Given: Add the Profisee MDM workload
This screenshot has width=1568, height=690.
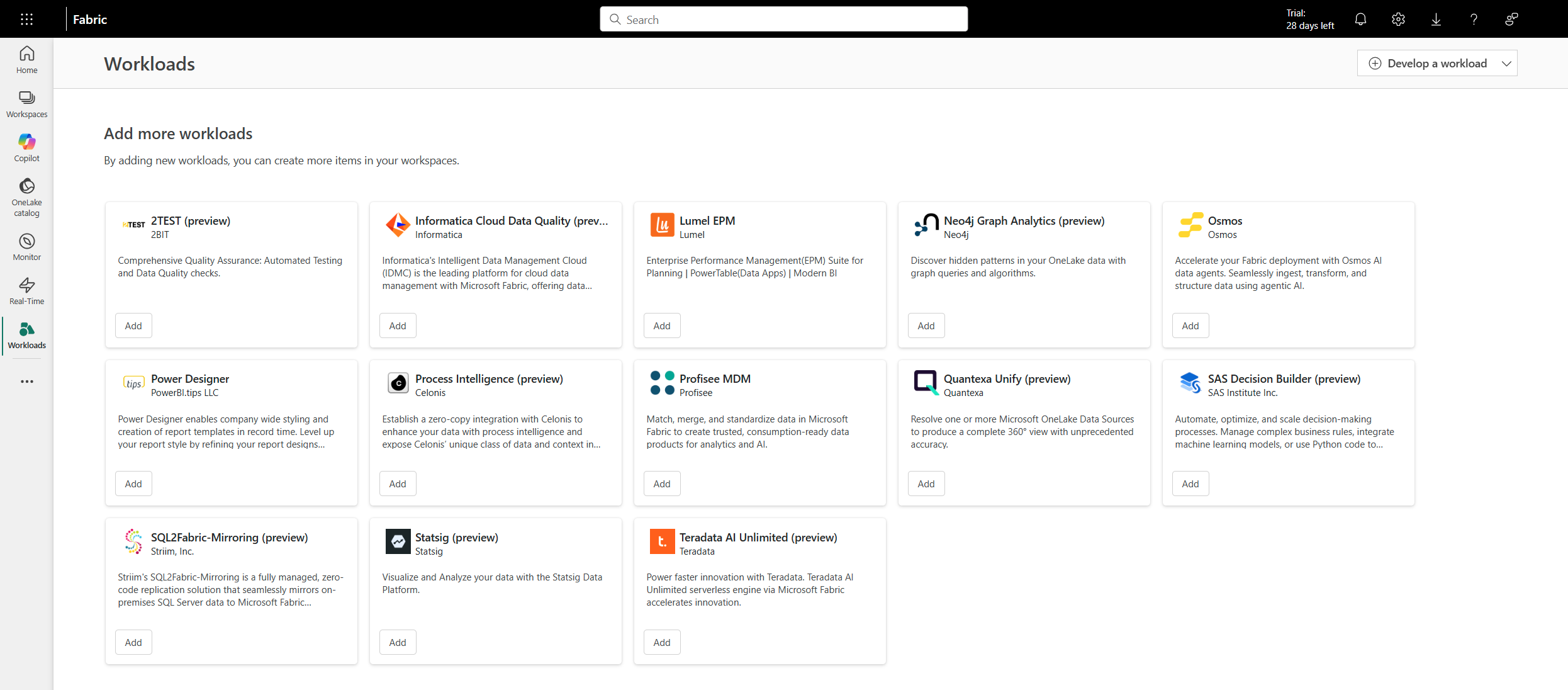Looking at the screenshot, I should coord(662,484).
